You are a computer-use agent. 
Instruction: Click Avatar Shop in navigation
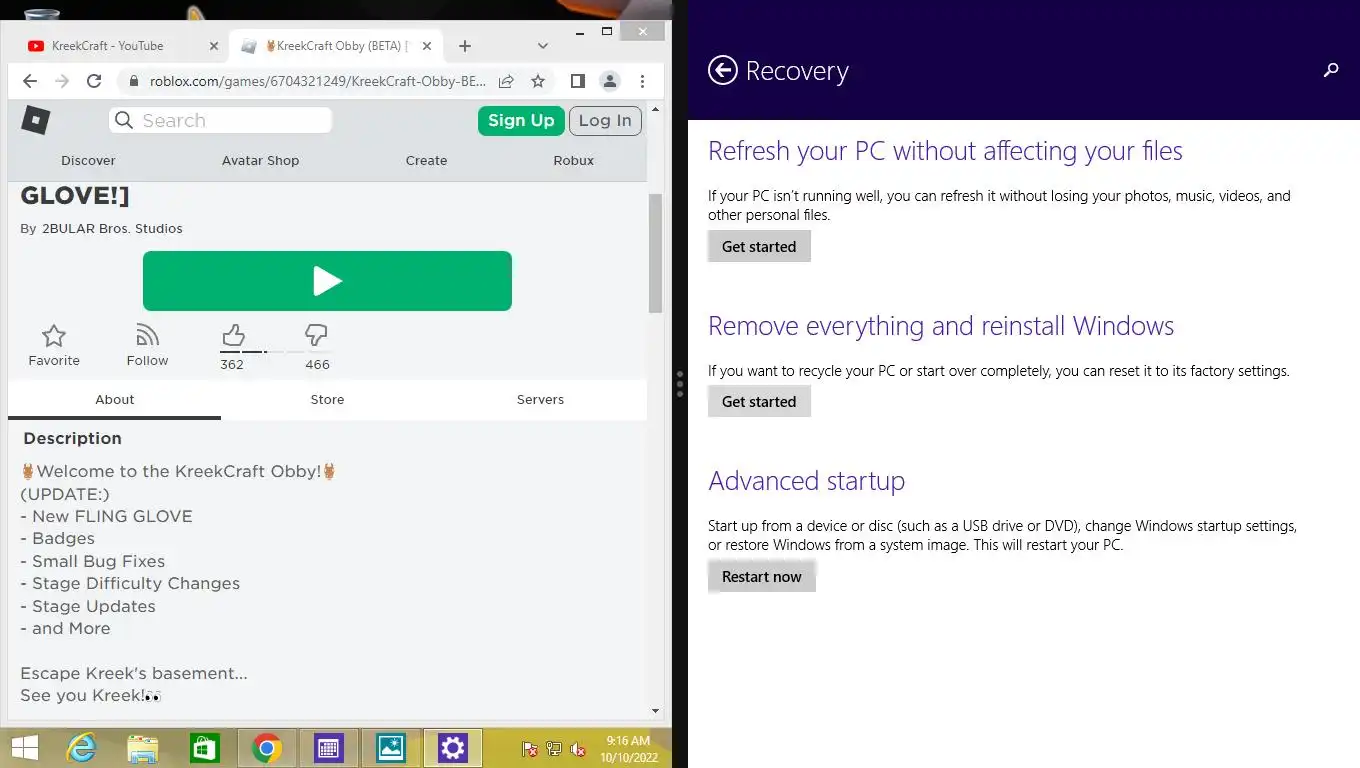point(260,160)
